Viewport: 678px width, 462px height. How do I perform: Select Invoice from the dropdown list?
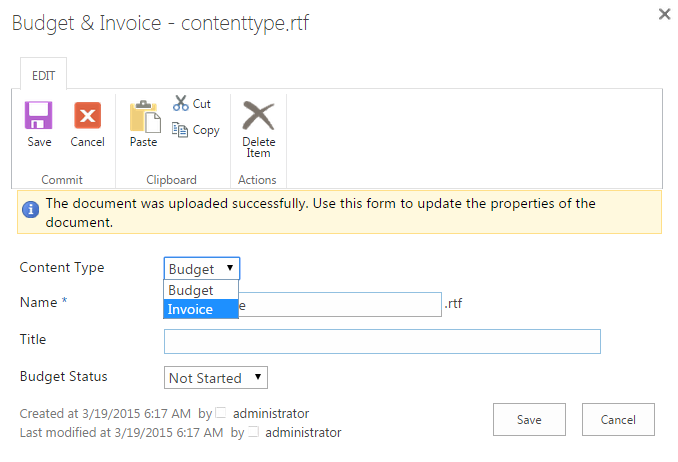click(200, 309)
